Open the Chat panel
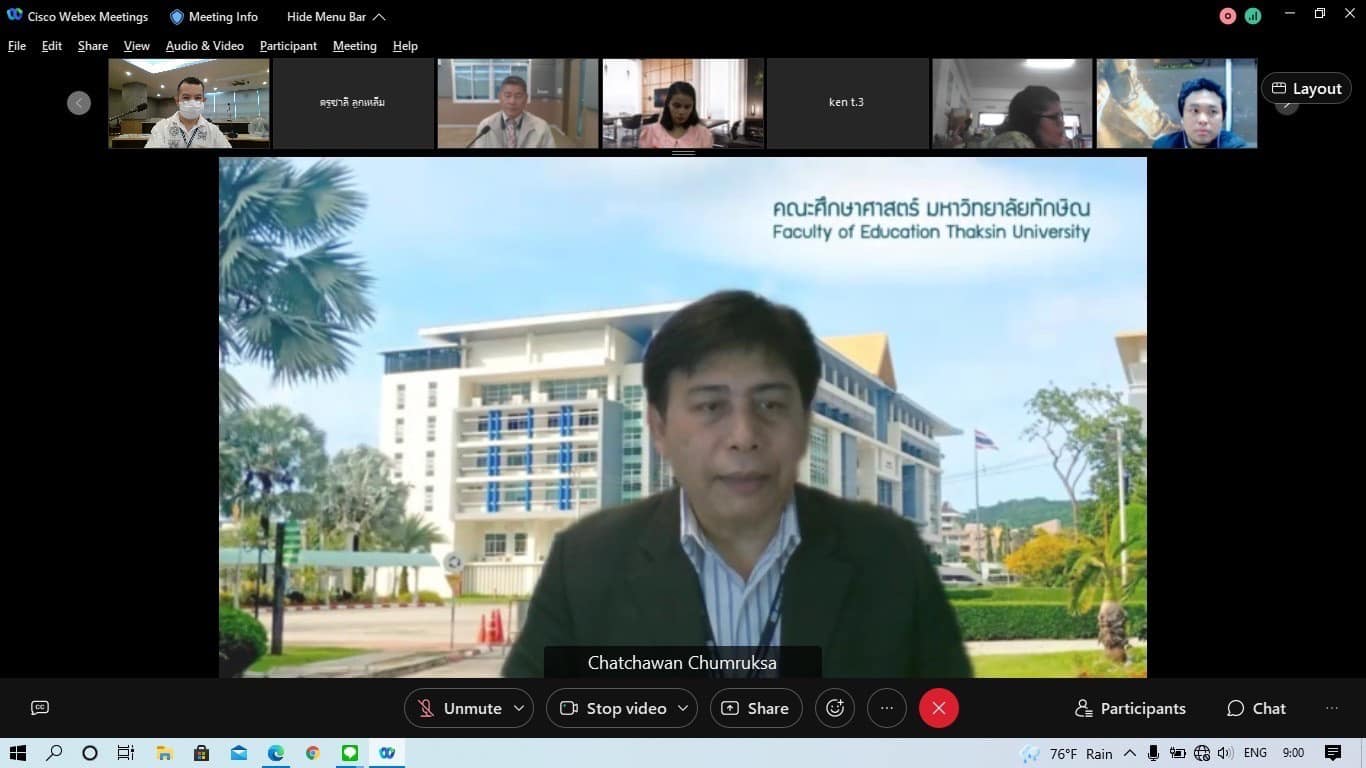1366x768 pixels. click(x=1257, y=708)
